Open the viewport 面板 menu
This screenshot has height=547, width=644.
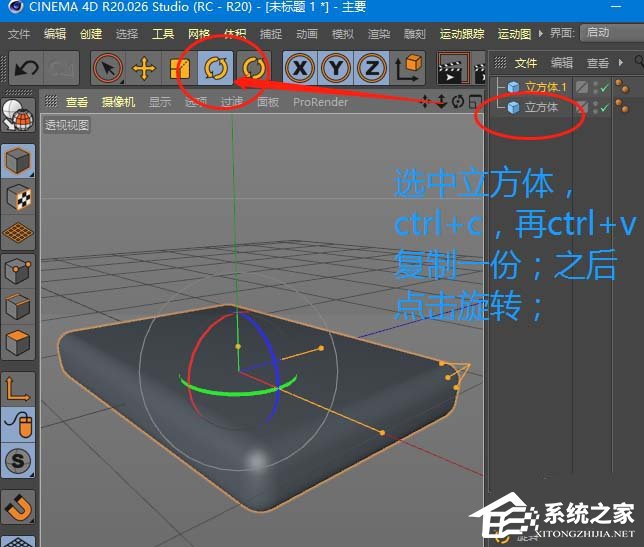pos(268,102)
